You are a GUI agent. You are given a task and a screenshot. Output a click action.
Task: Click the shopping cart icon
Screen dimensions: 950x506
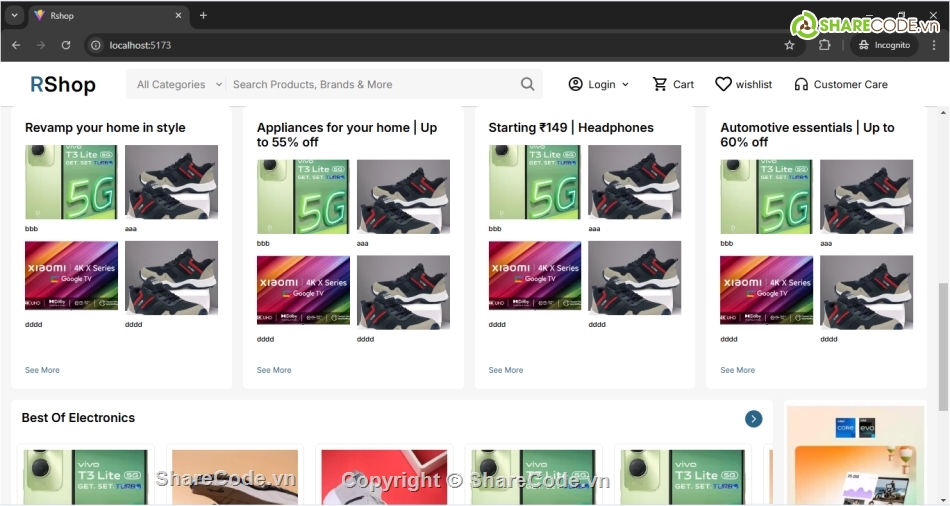(660, 84)
